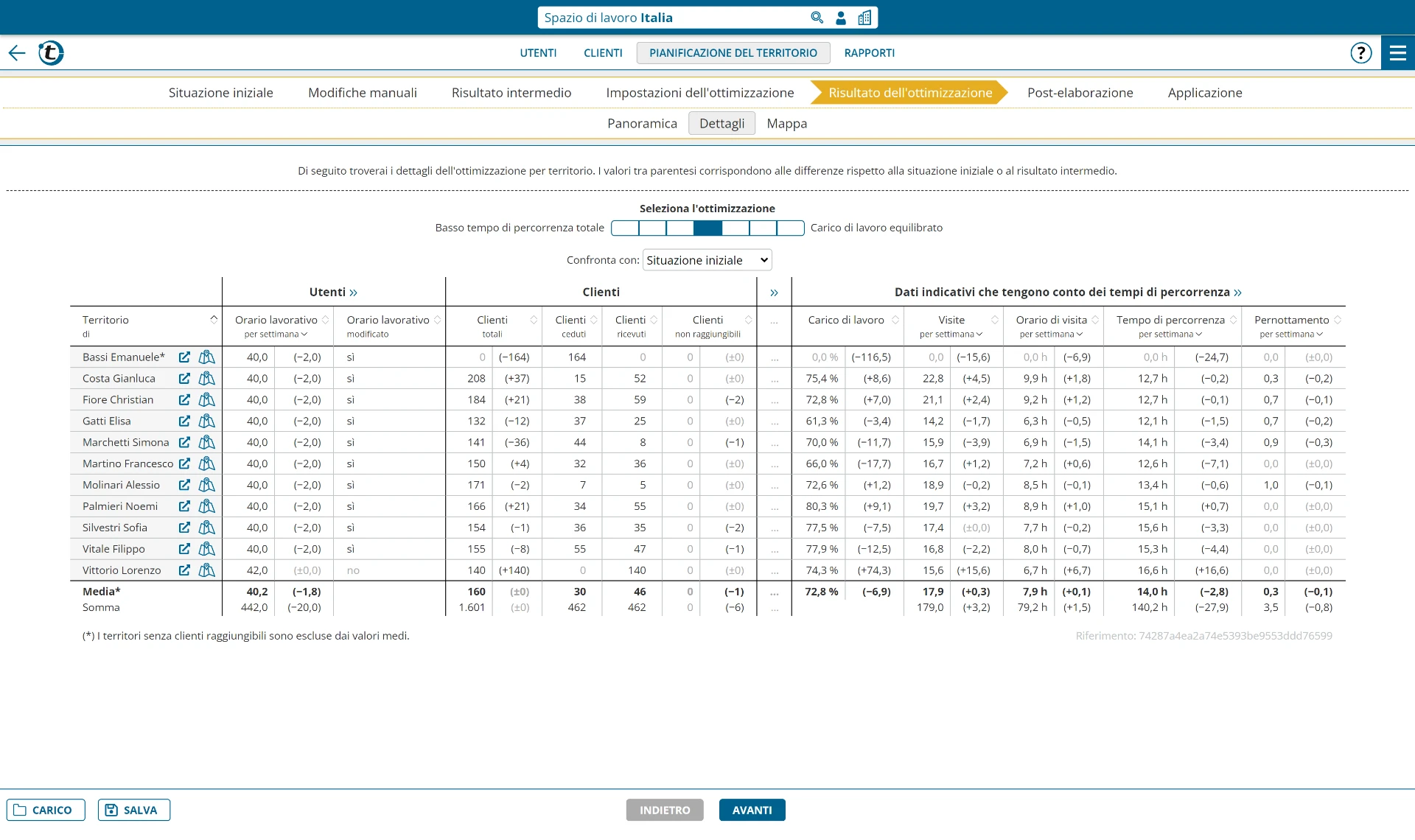Image resolution: width=1415 pixels, height=840 pixels.
Task: Sort by Orario lavorativo modificato
Action: (x=438, y=320)
